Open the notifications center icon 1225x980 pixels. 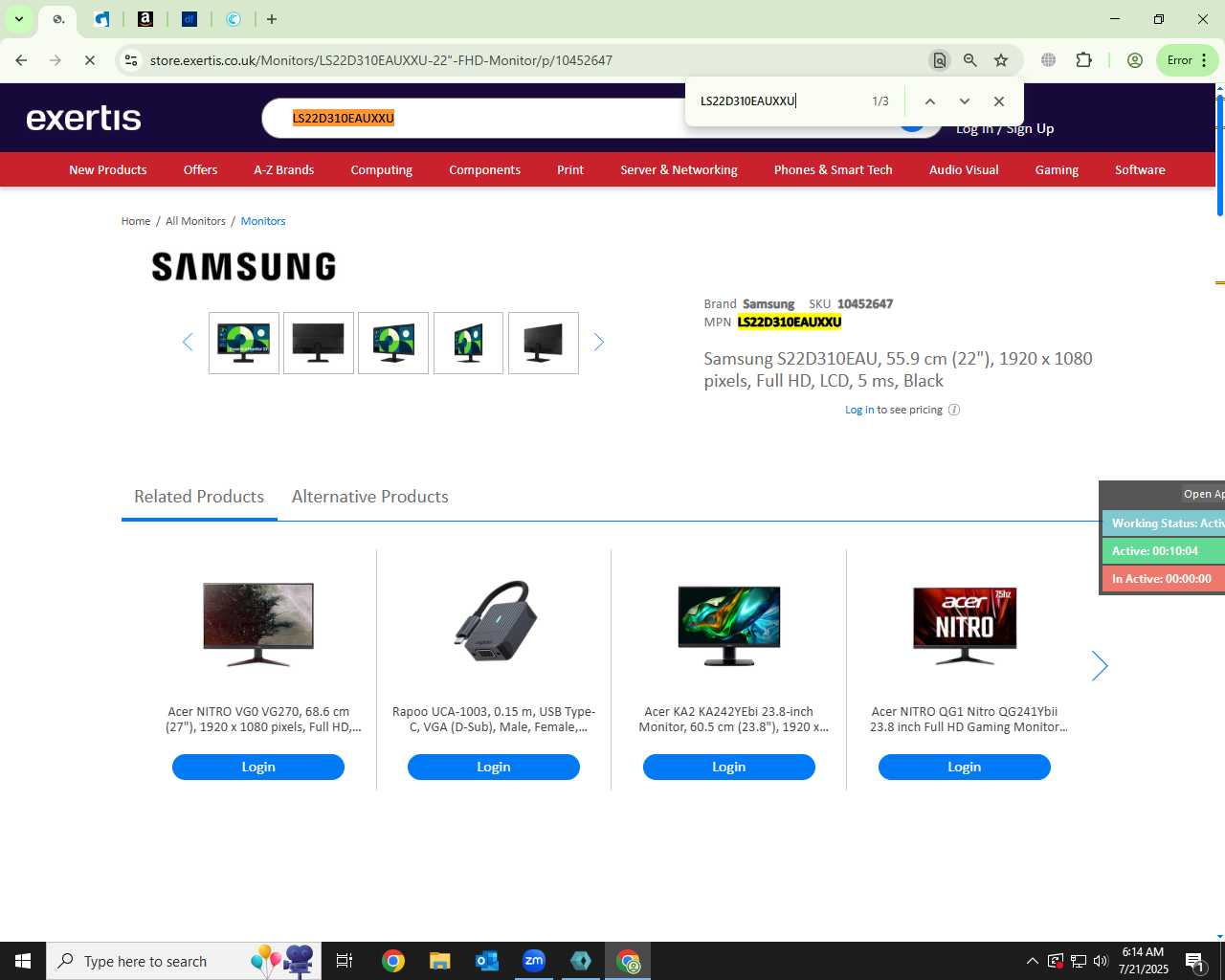1194,961
